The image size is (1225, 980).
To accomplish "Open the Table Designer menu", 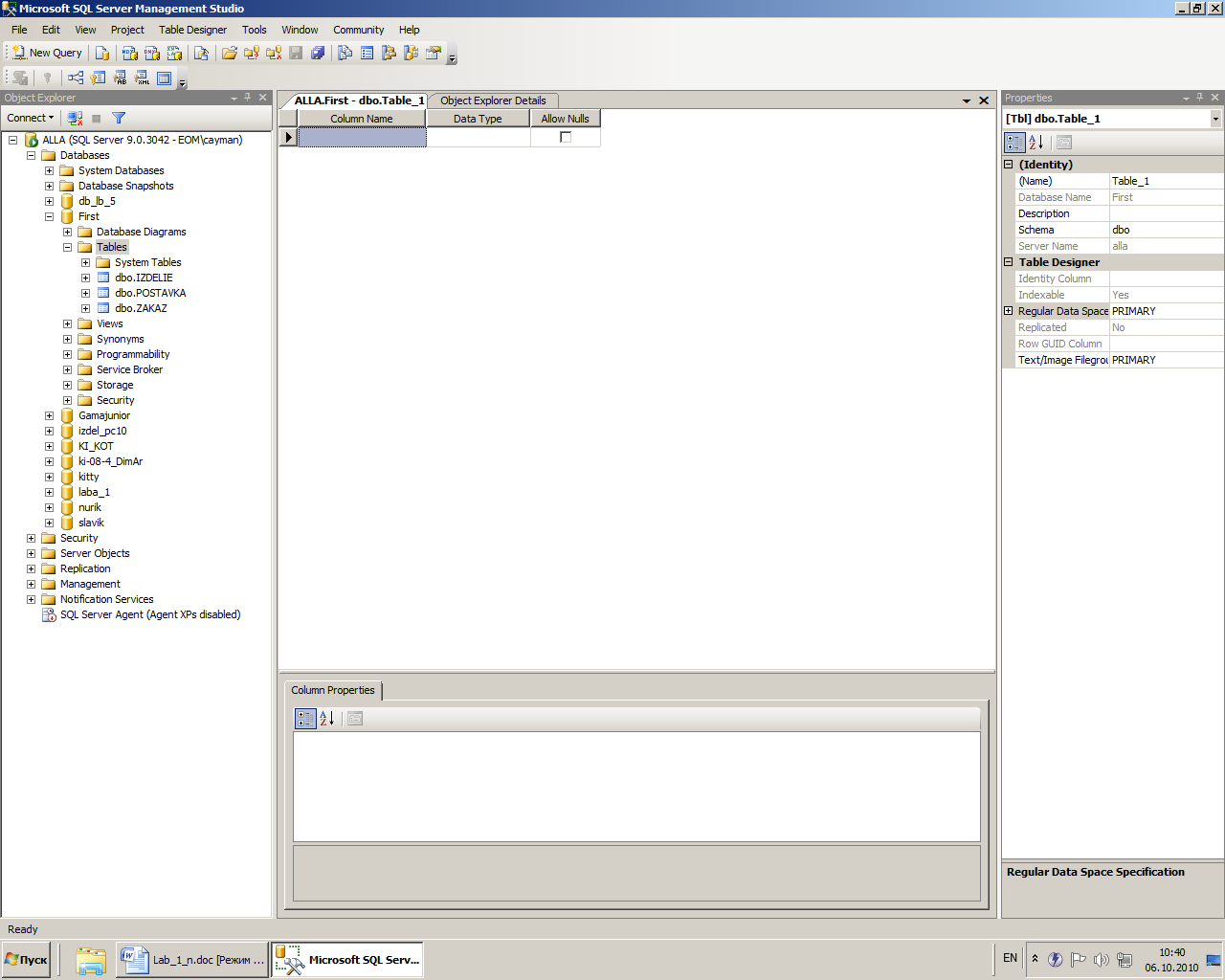I will (x=192, y=30).
